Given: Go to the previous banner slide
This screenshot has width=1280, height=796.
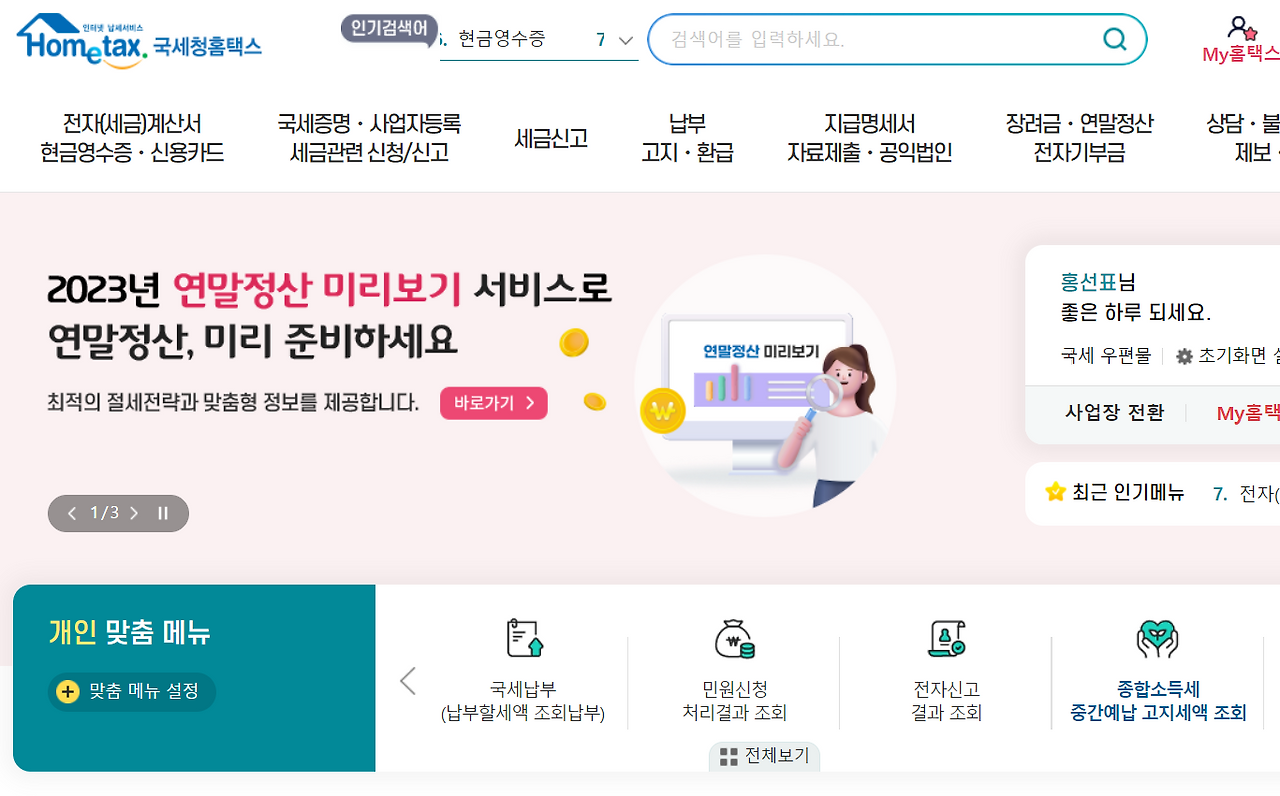Looking at the screenshot, I should pyautogui.click(x=72, y=513).
